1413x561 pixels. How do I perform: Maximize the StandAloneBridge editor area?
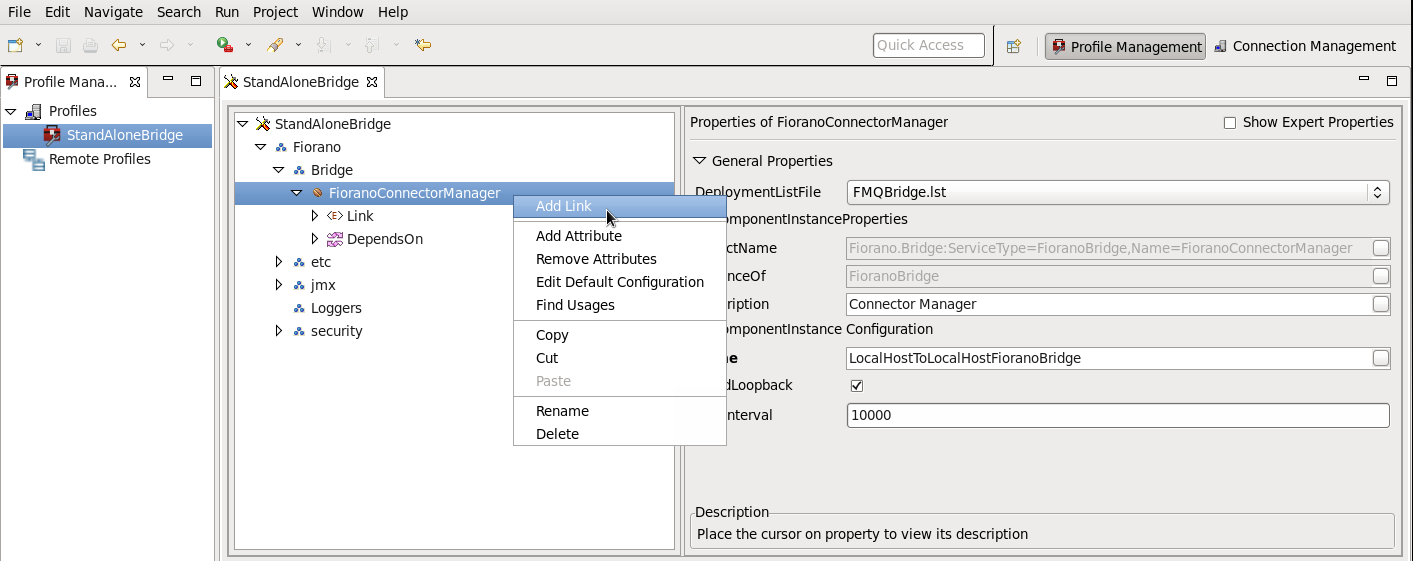coord(1391,81)
